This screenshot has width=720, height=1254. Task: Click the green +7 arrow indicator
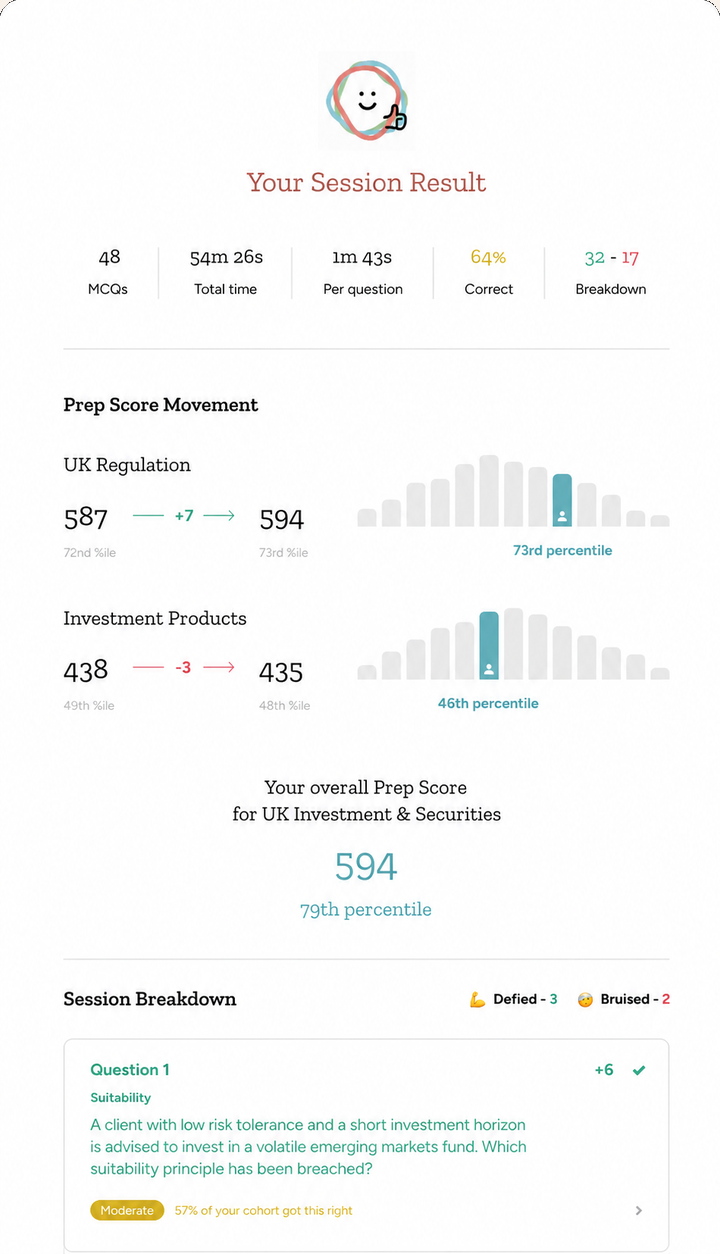(184, 516)
